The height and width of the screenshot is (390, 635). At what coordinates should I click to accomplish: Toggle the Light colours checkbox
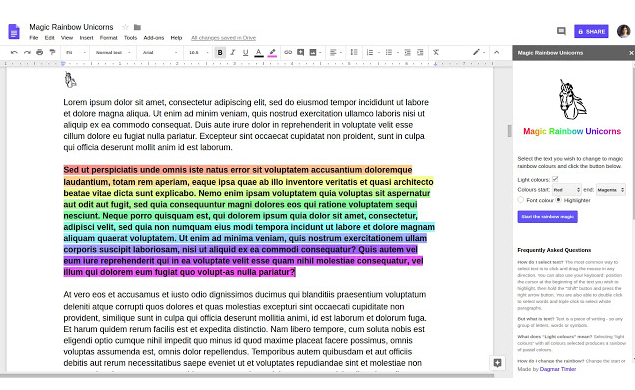pos(555,179)
